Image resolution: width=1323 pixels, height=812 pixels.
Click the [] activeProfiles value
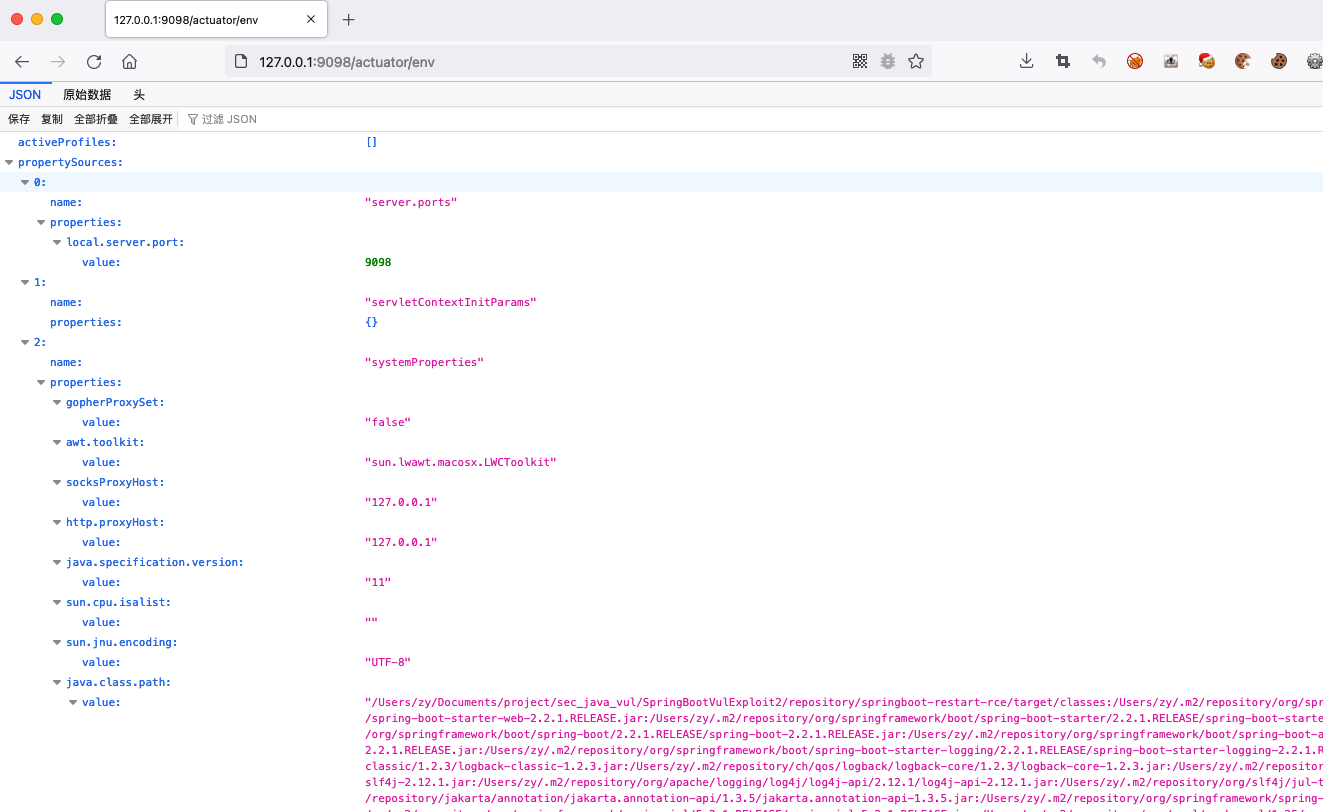point(371,142)
